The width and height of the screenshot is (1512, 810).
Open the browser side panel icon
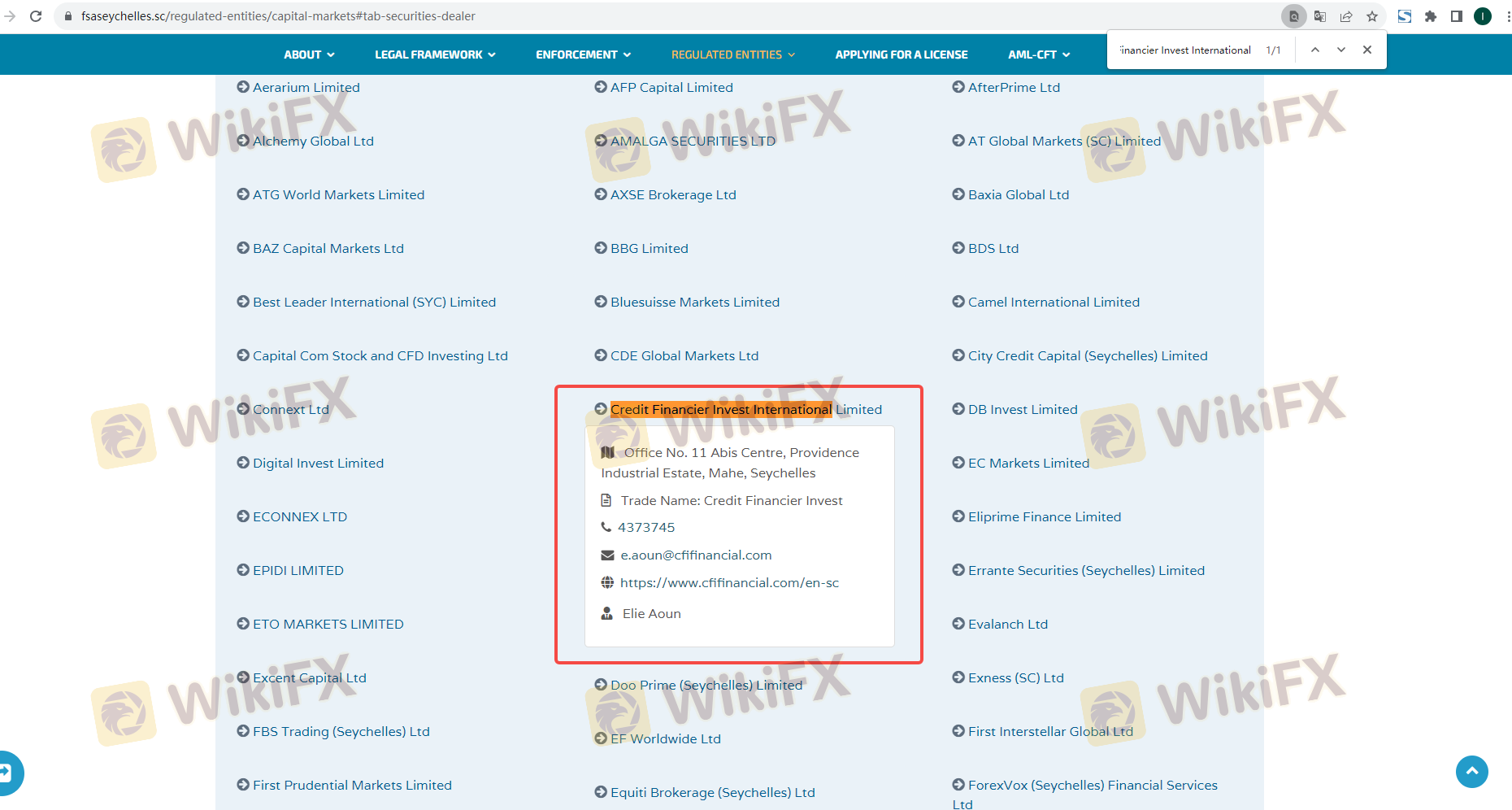point(1457,16)
